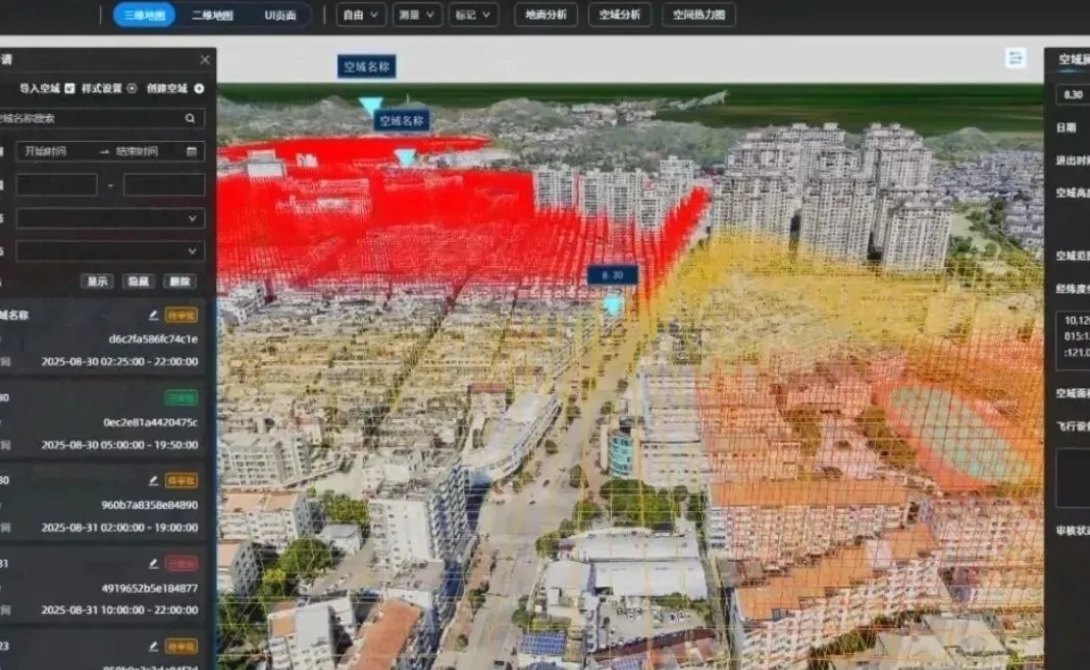
Task: Open the 自由 dropdown in top toolbar
Action: pyautogui.click(x=361, y=15)
